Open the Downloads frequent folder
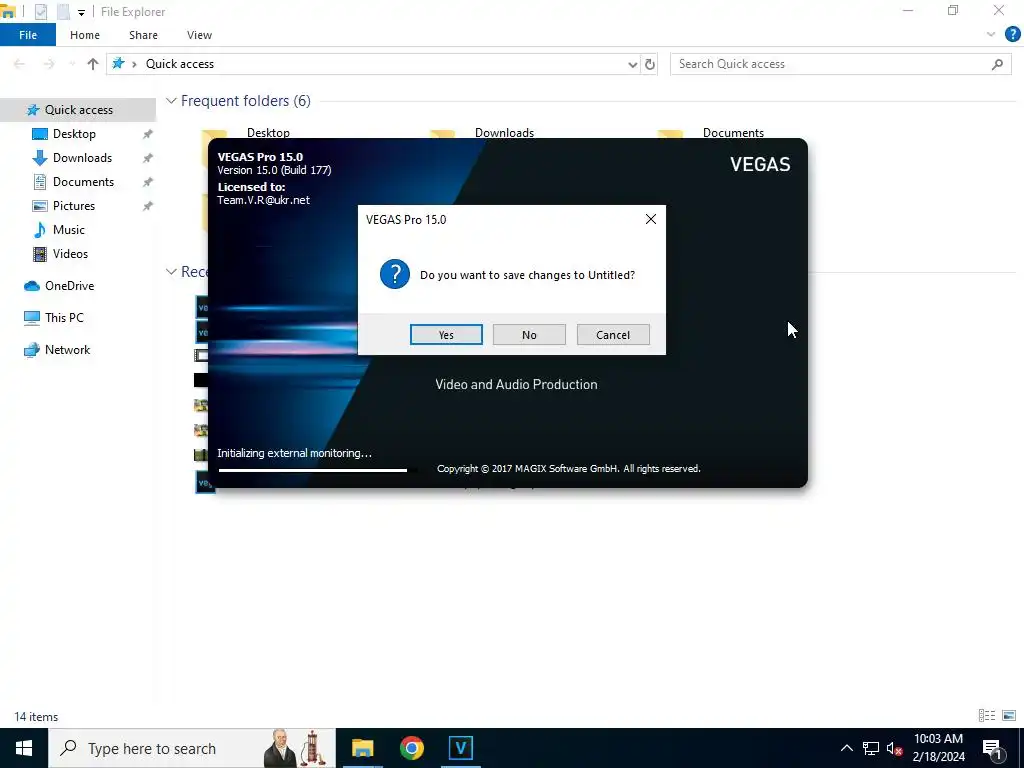This screenshot has width=1024, height=768. tap(504, 133)
